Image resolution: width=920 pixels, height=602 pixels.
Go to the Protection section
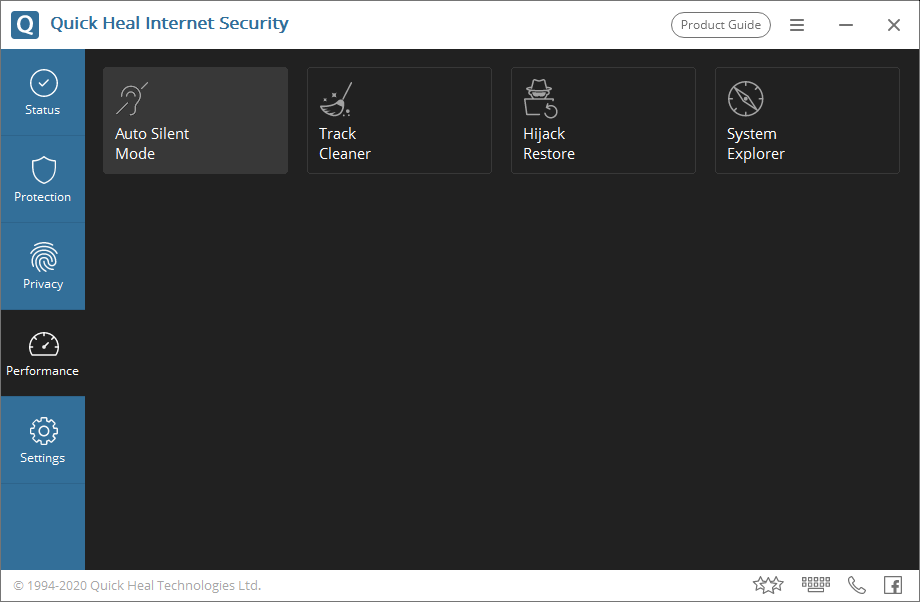[42, 180]
